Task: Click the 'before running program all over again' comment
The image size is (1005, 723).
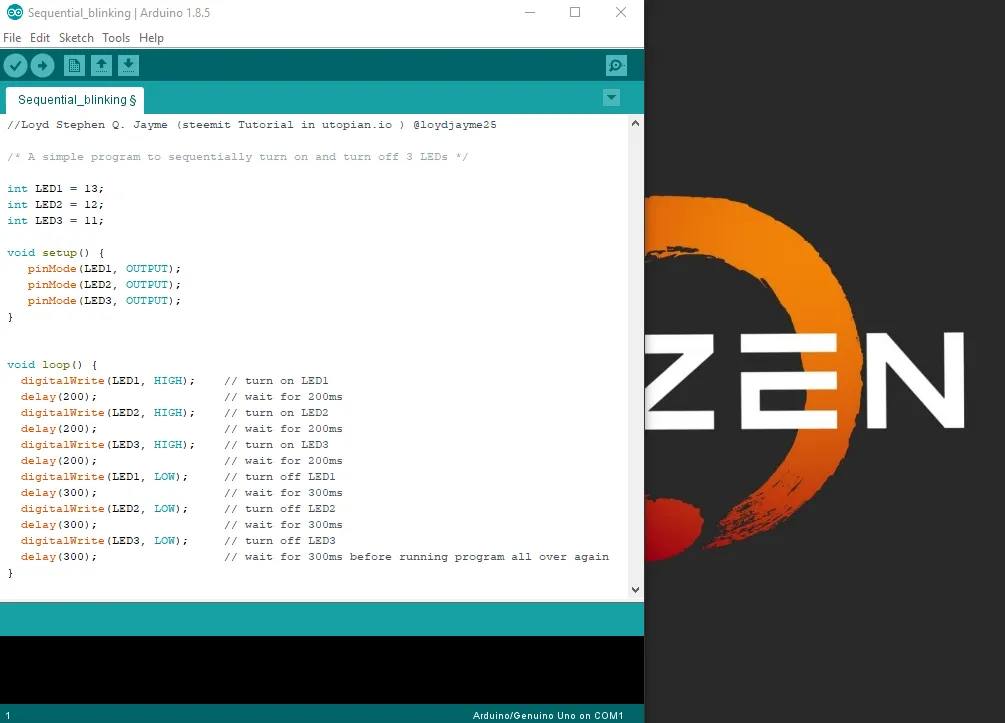Action: (x=479, y=558)
